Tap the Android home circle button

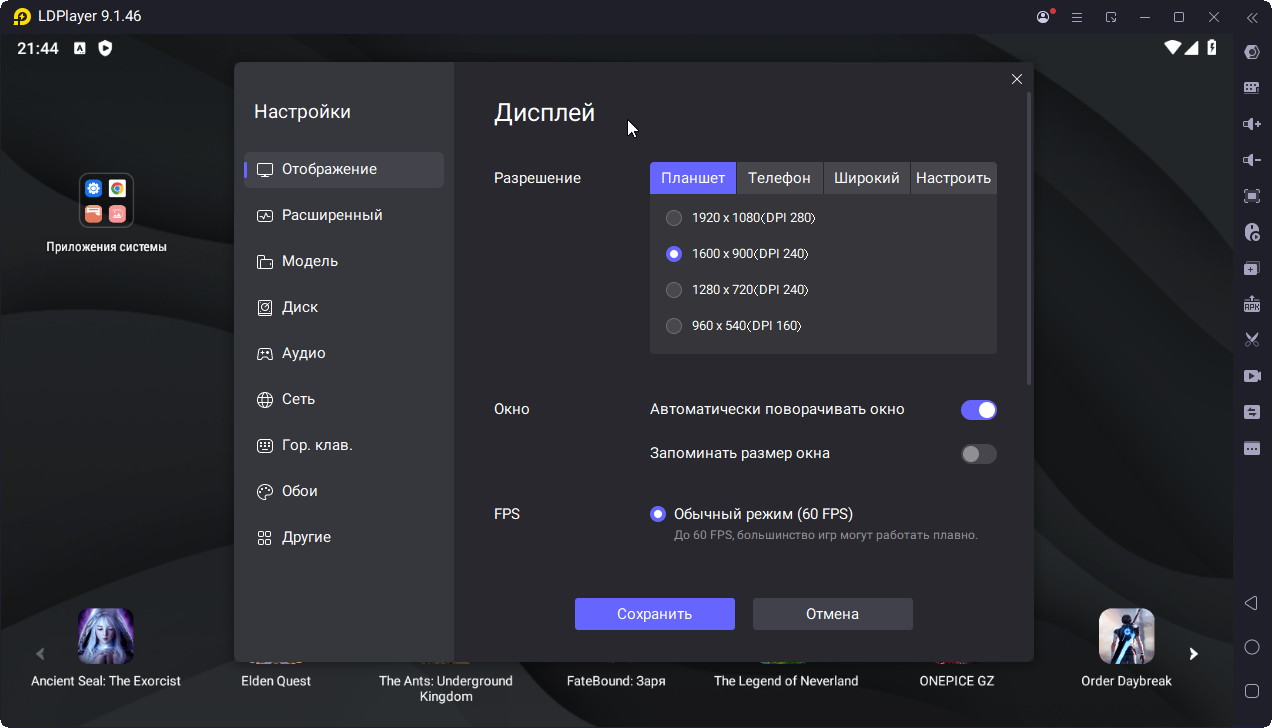(1251, 647)
